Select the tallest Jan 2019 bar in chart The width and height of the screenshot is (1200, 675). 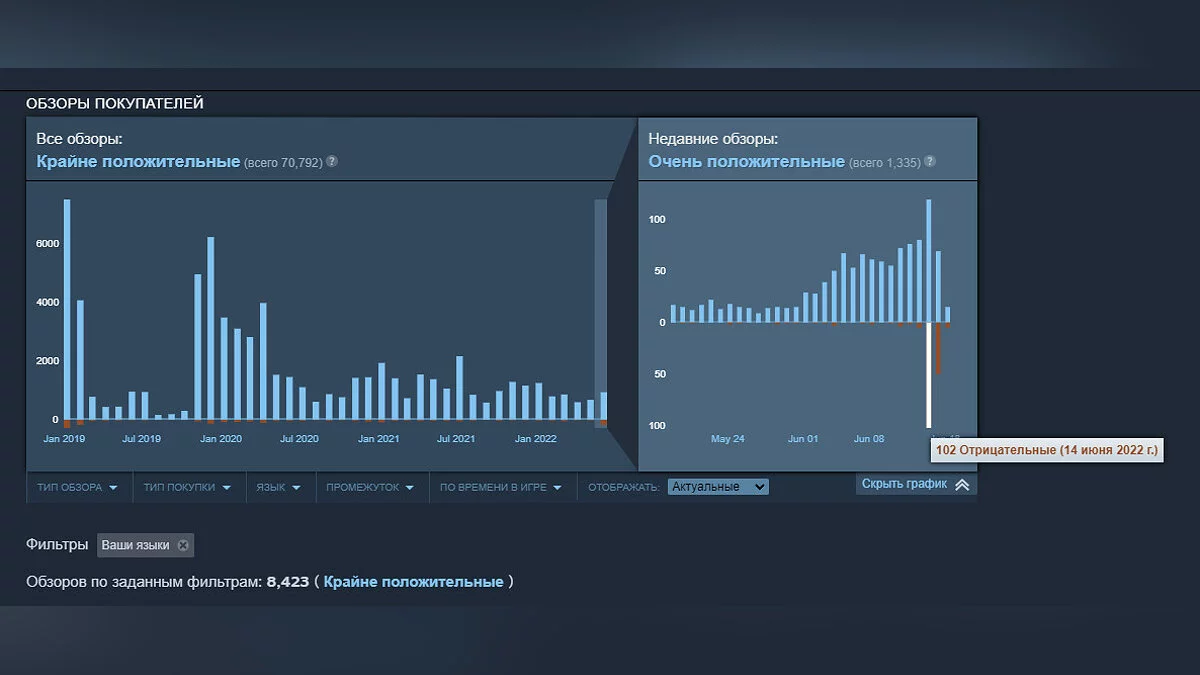pos(67,308)
